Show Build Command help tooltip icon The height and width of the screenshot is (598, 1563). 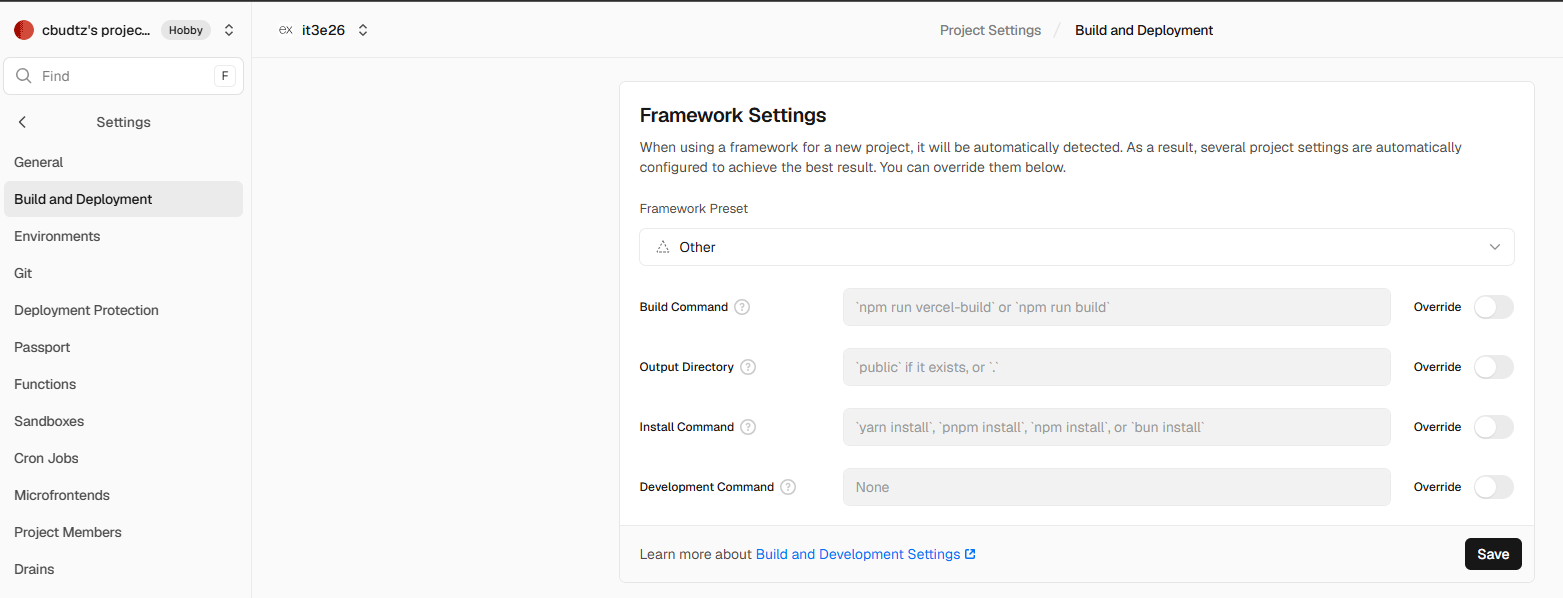(742, 307)
